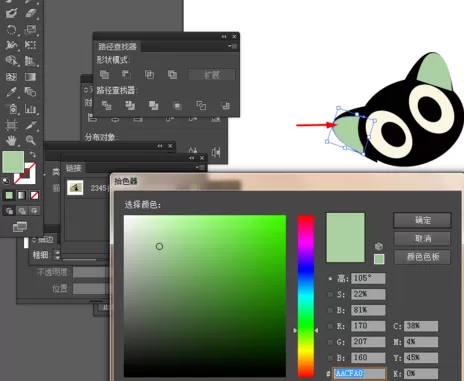Select the Column Graph tool
This screenshot has height=381, width=464.
pos(30,109)
